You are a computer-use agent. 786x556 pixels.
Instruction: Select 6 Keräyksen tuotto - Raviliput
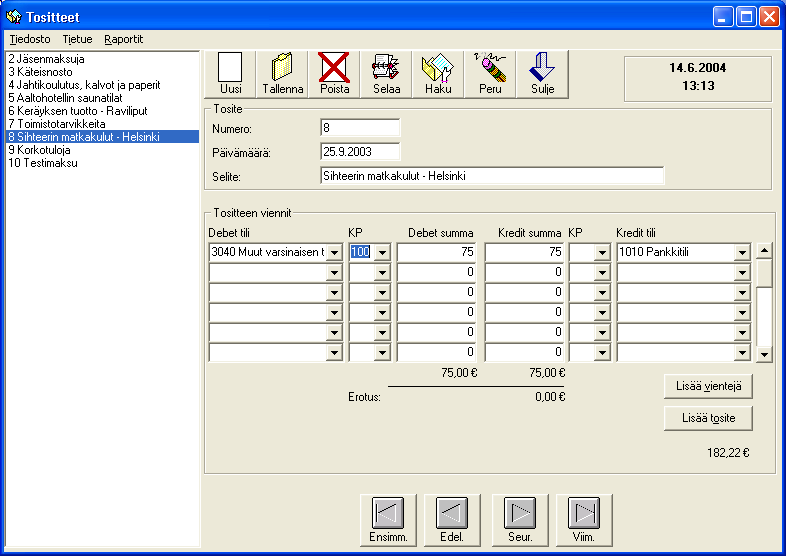102,111
